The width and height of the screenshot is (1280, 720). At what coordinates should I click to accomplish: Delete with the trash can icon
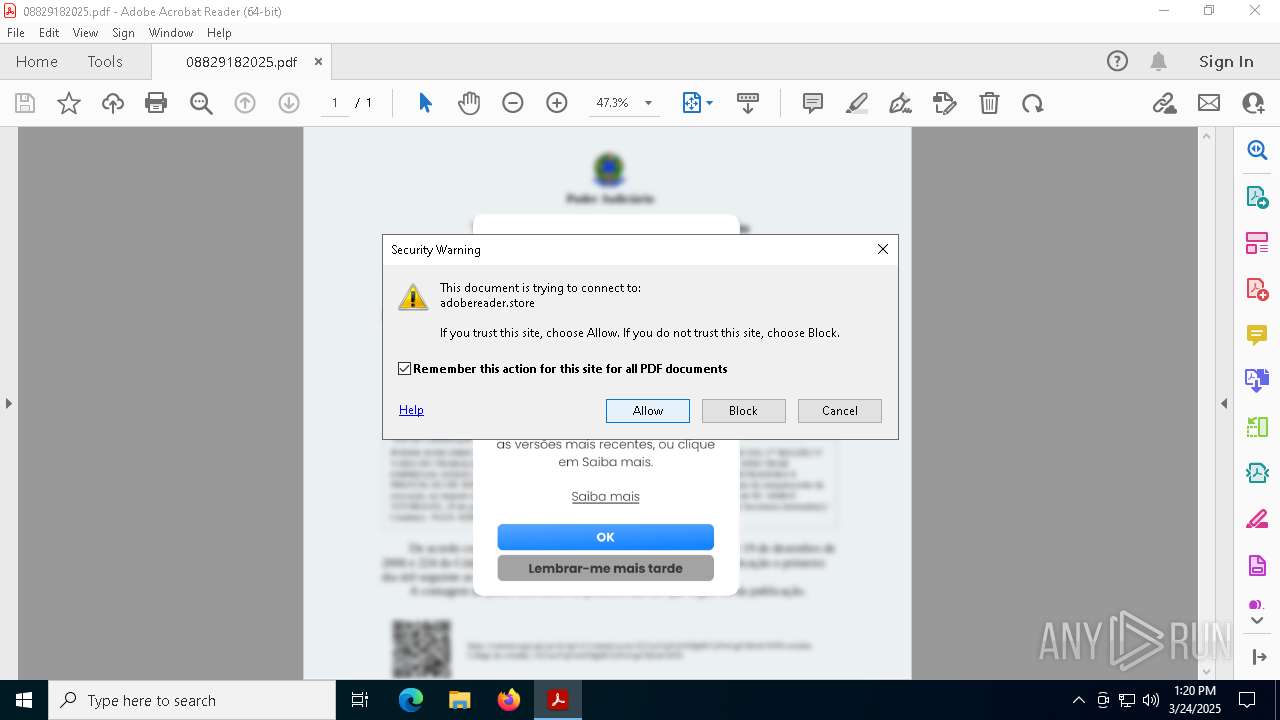point(989,103)
